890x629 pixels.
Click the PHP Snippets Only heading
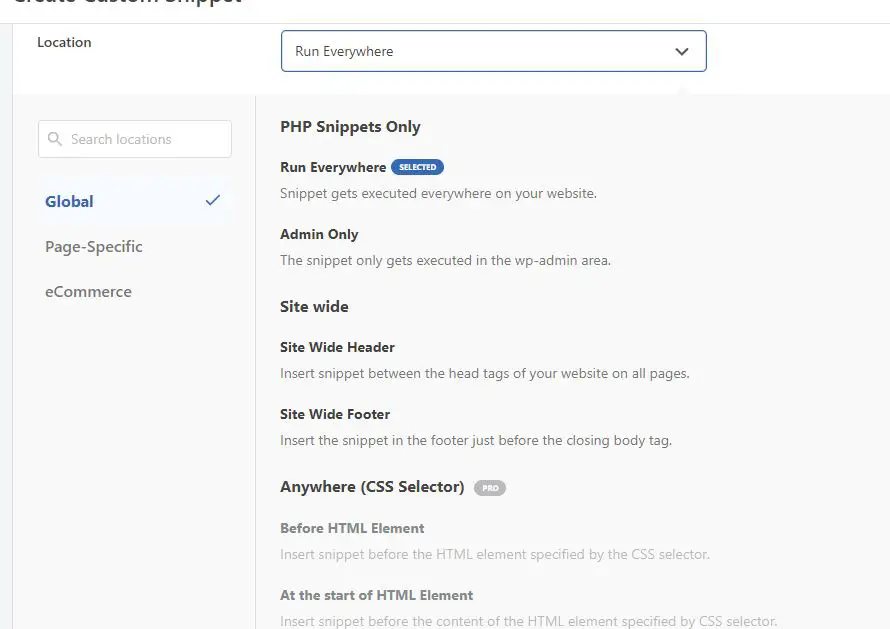point(350,127)
